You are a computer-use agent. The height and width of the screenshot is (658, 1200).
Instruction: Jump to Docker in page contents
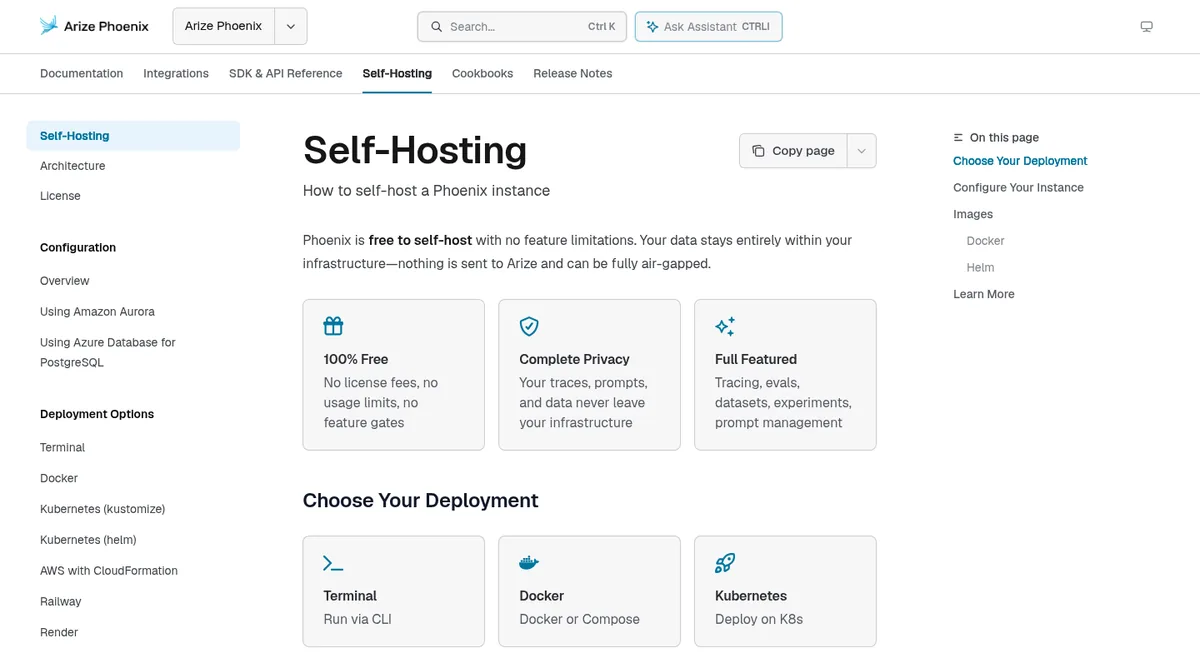(x=985, y=241)
